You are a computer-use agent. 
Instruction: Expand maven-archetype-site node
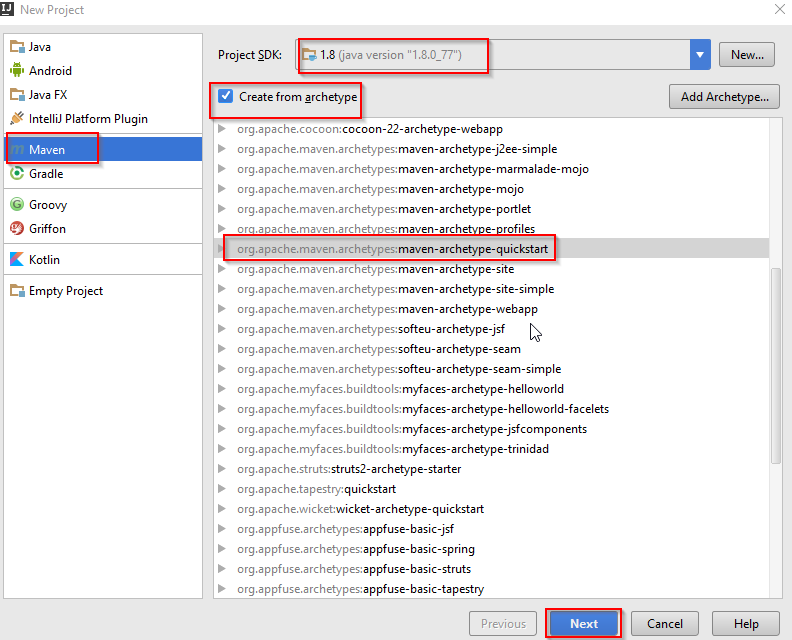221,269
